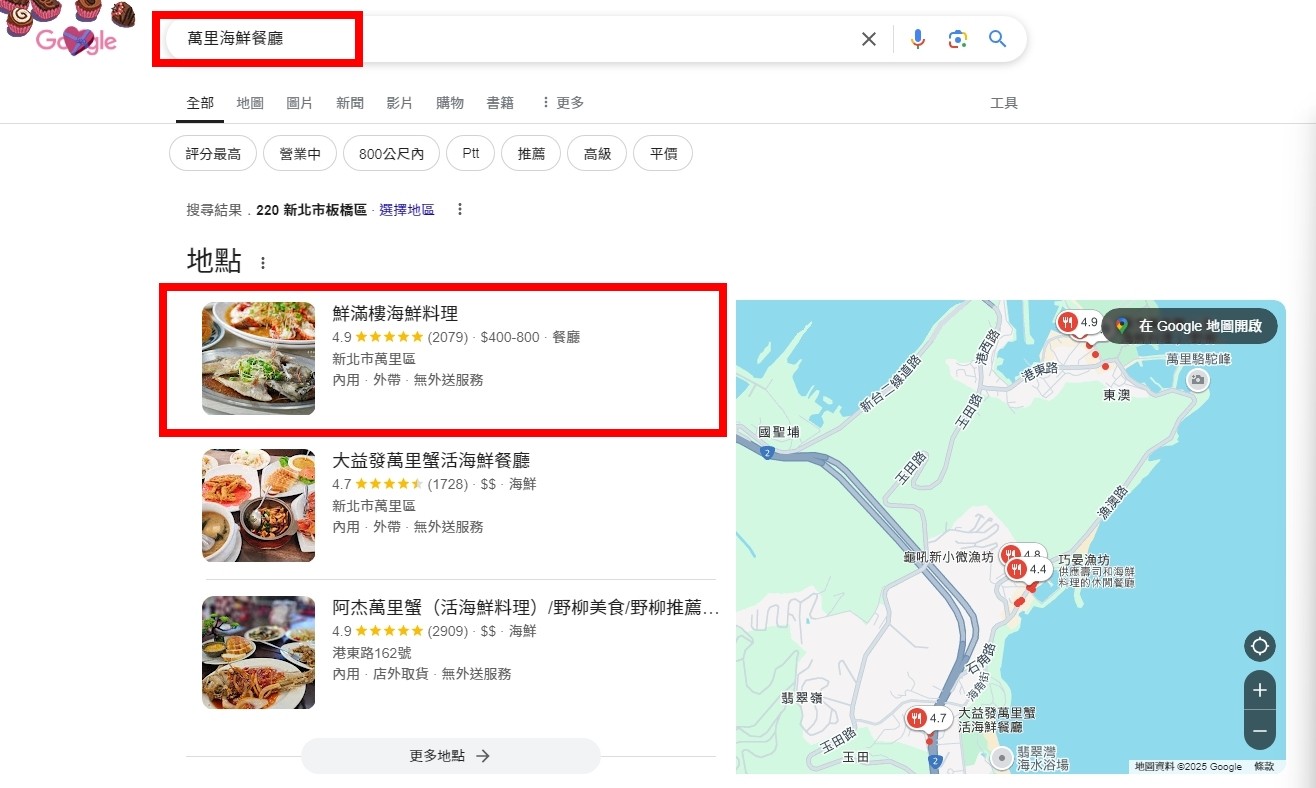Viewport: 1316px width, 788px height.
Task: Click 在 Google 地圖開啟 button
Action: click(1189, 326)
